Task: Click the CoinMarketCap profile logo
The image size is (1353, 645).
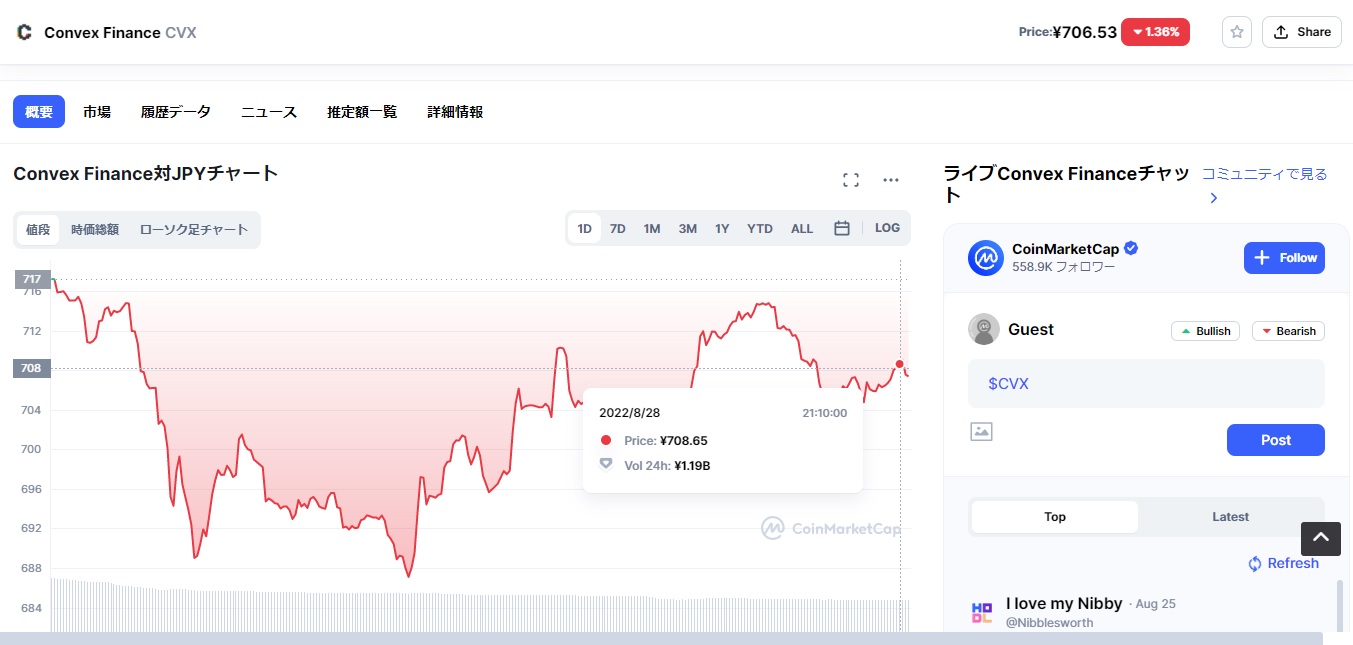Action: click(x=985, y=258)
